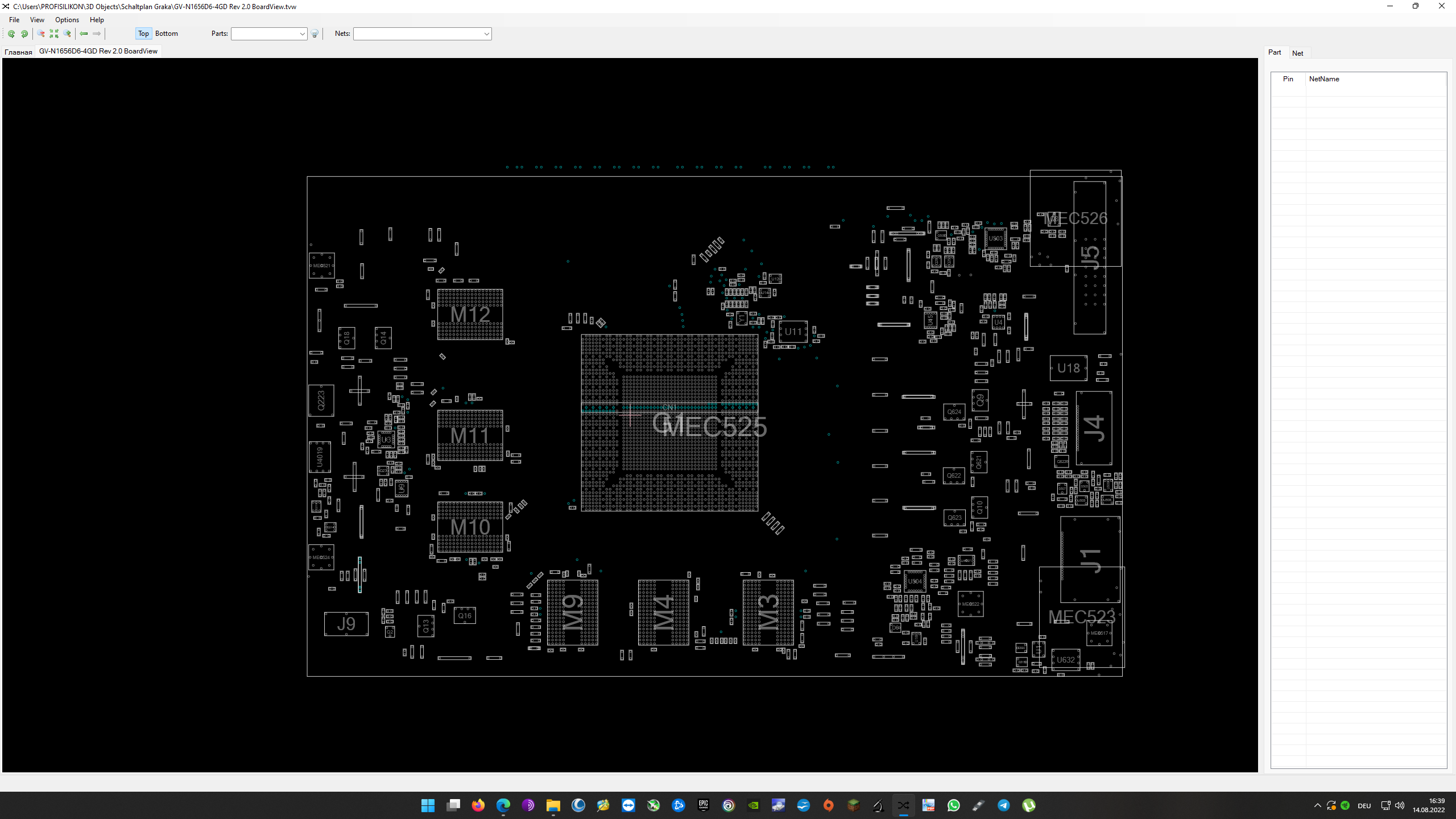Open the View menu
Viewport: 1456px width, 819px height.
point(37,20)
